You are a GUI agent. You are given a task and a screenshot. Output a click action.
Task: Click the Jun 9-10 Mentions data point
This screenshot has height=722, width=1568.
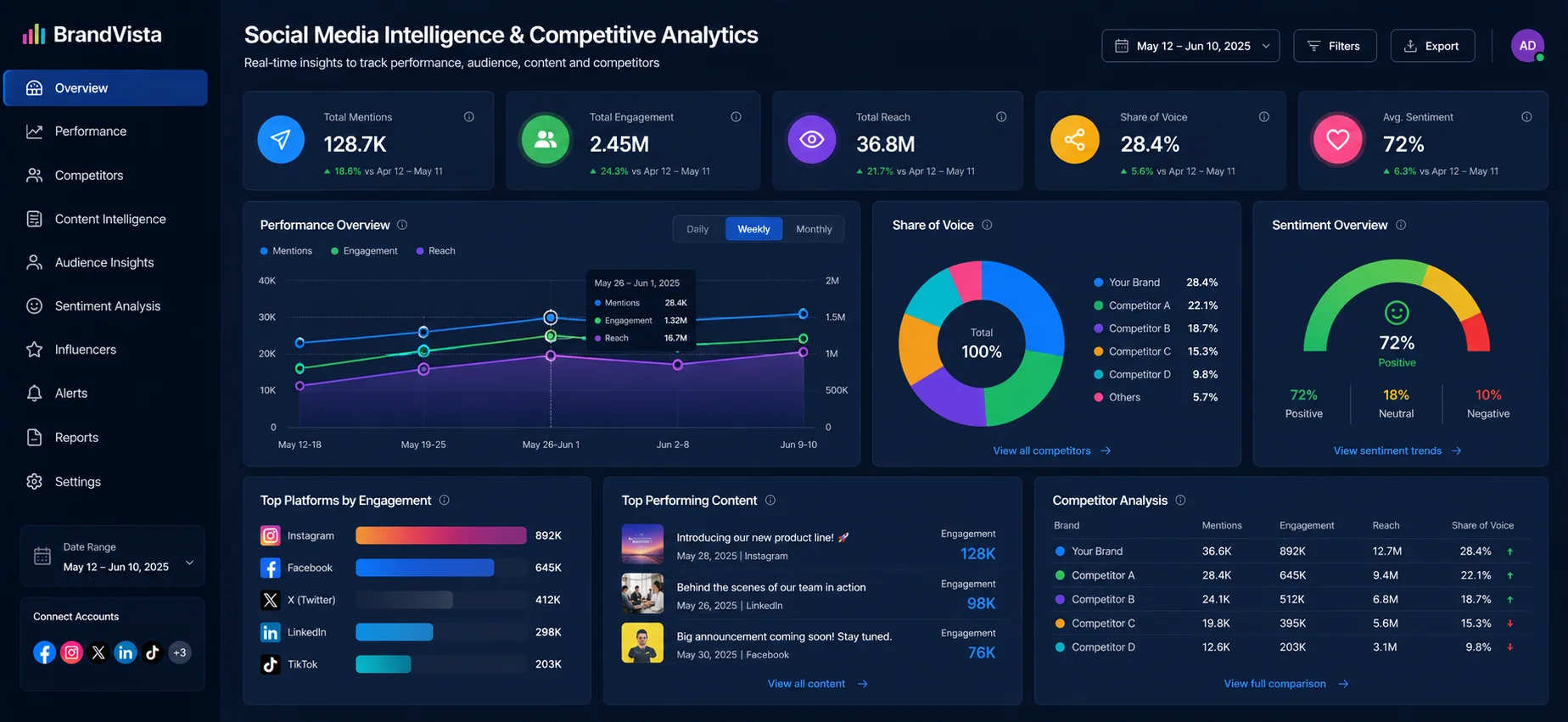click(x=803, y=314)
